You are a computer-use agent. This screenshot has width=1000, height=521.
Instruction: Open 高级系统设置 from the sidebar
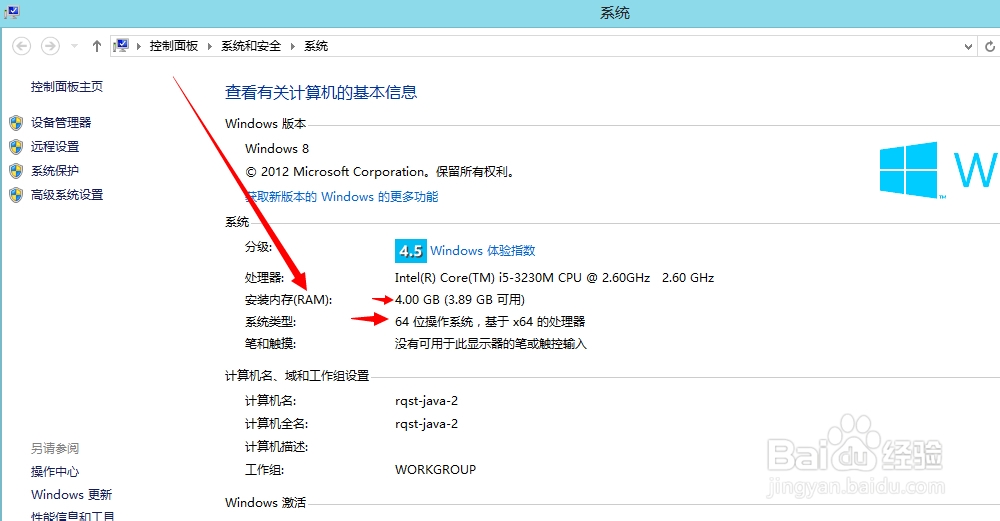click(x=67, y=195)
